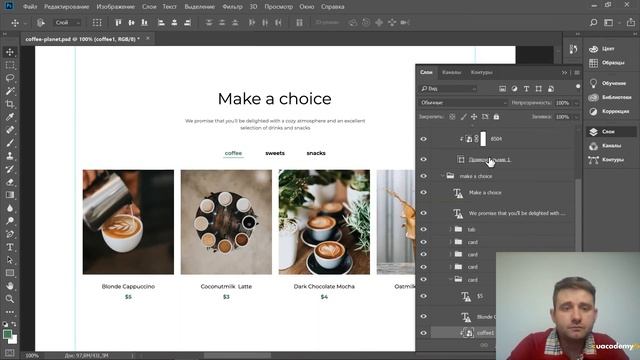Screen dimensions: 640x360
Task: Select the Rectangular Marquee tool
Action: click(10, 65)
